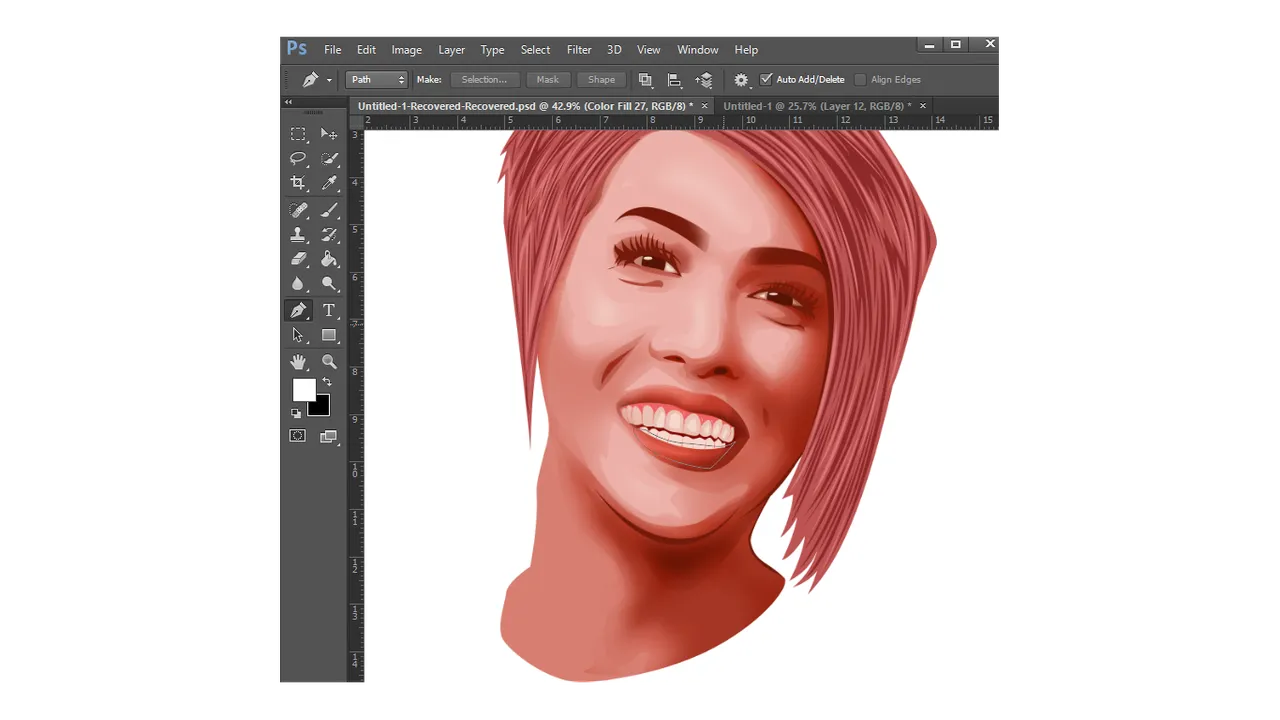Swap foreground and background colors

point(326,382)
